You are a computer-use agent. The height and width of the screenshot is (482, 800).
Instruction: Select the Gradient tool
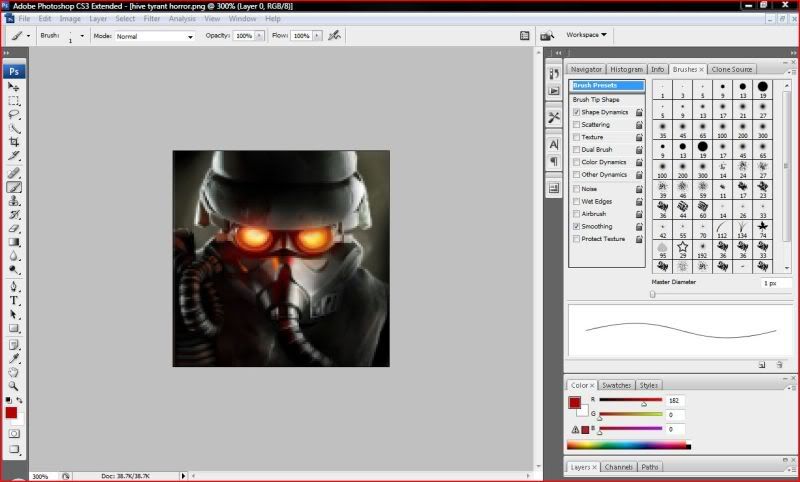click(14, 242)
